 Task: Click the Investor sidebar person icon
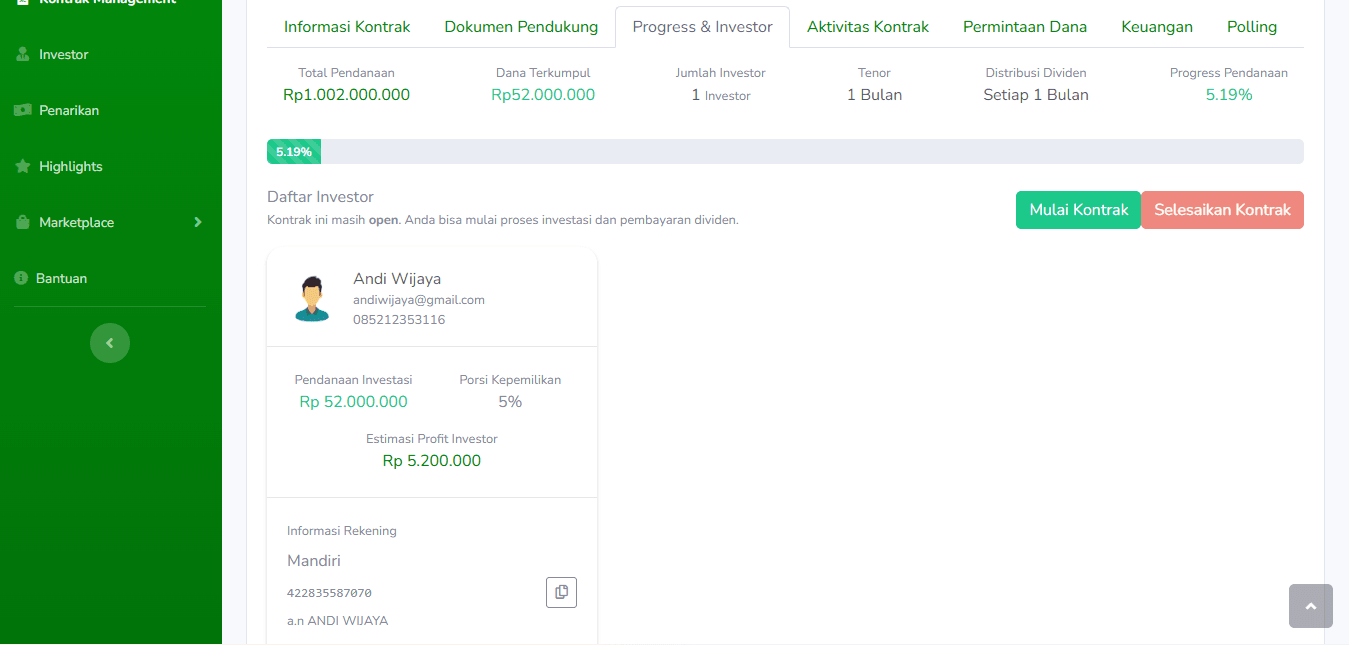click(23, 55)
